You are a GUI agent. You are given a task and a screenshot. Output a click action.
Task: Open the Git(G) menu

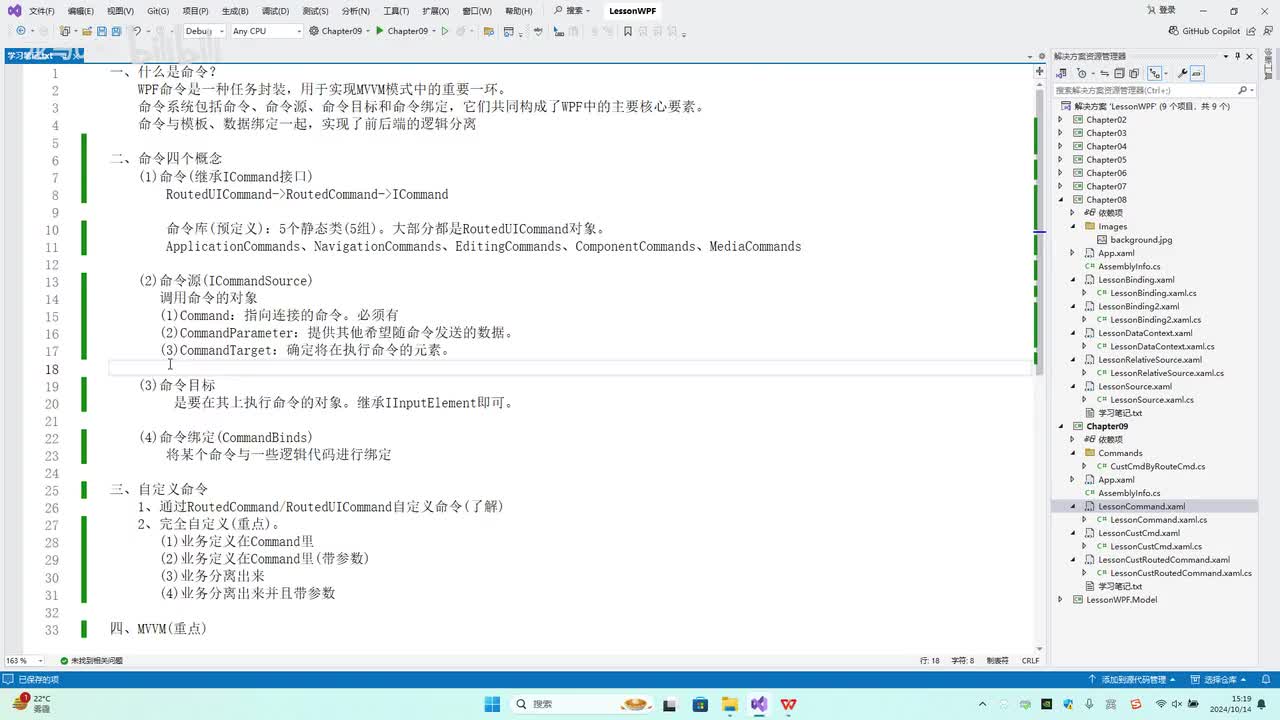coord(158,11)
